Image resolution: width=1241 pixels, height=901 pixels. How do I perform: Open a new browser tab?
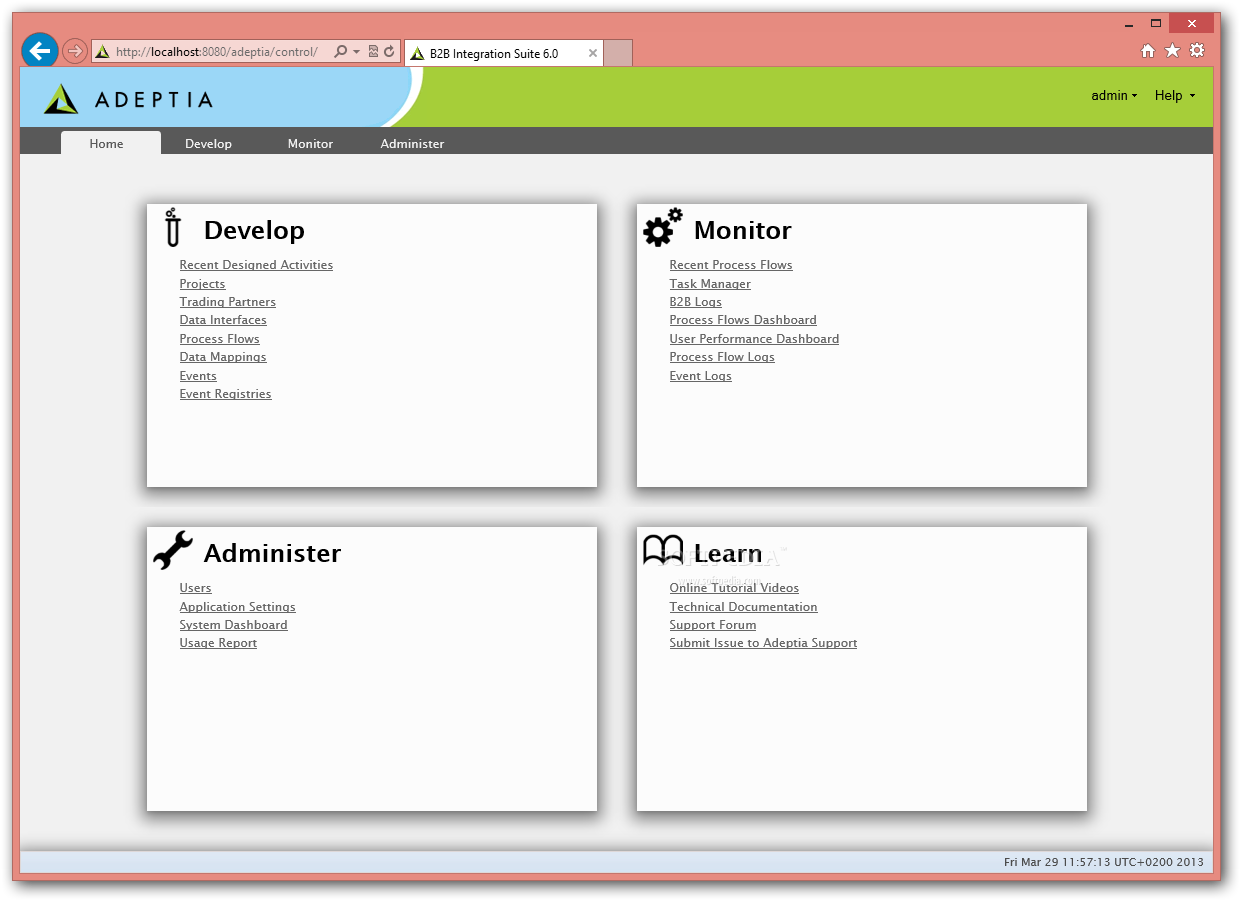(x=618, y=54)
